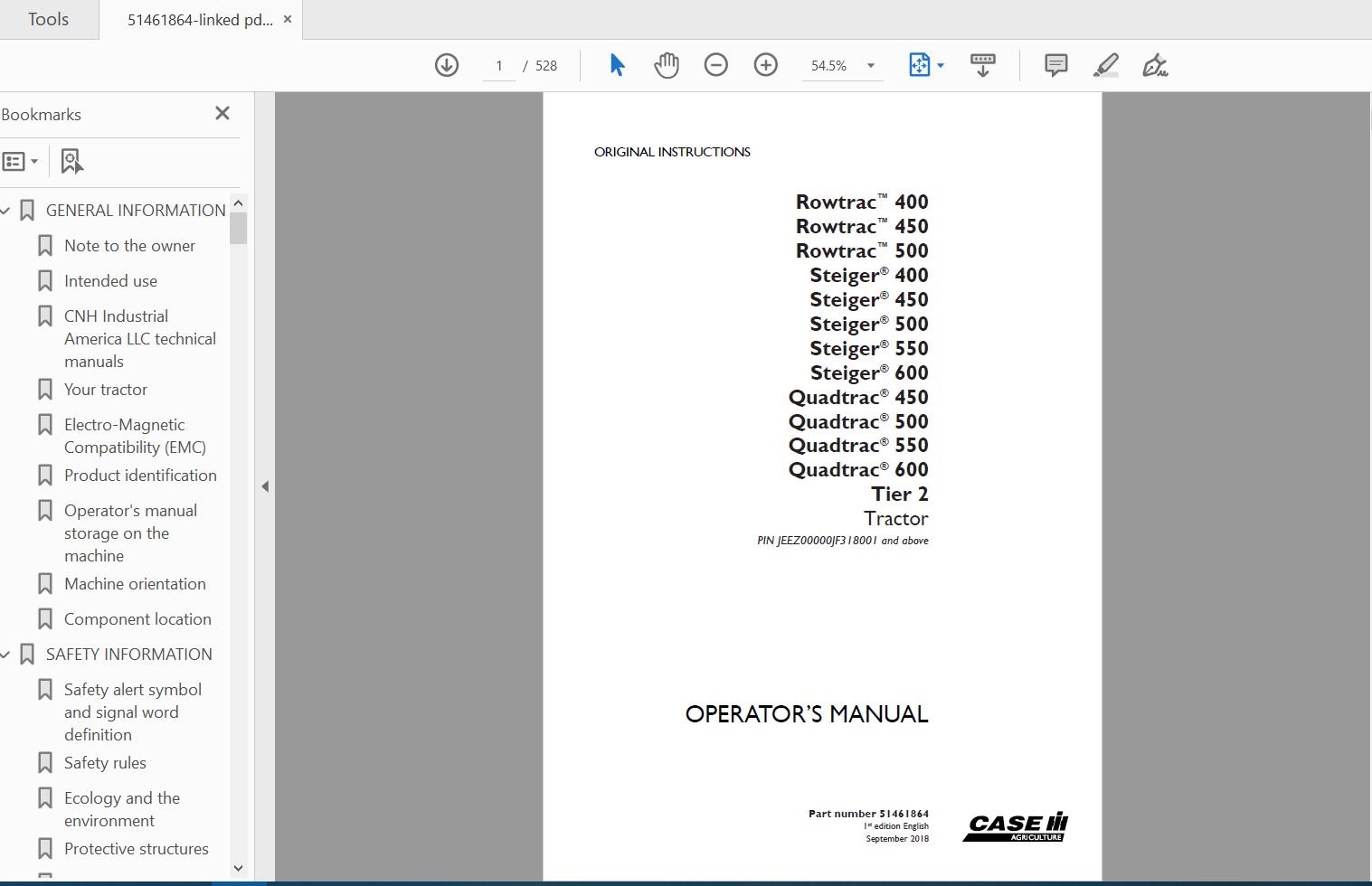Image resolution: width=1372 pixels, height=886 pixels.
Task: Click bookmark icon beside Product identification
Action: (45, 476)
